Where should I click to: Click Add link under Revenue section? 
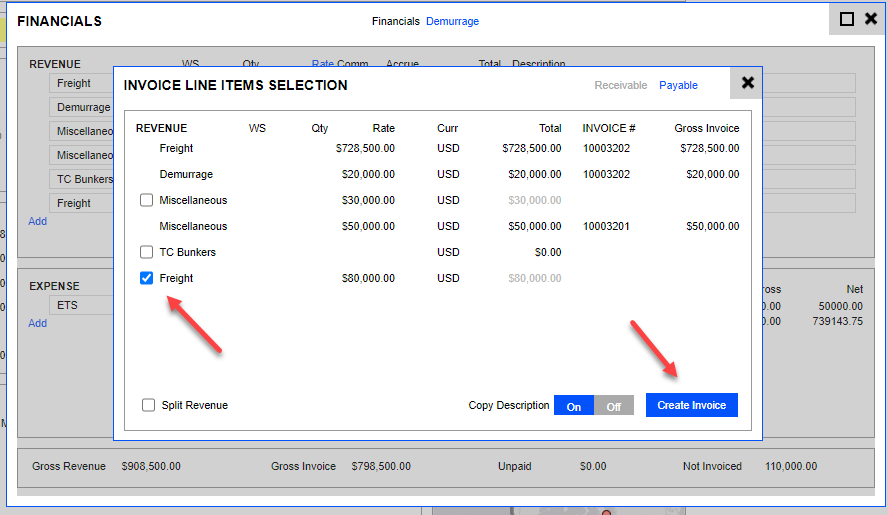tap(37, 221)
